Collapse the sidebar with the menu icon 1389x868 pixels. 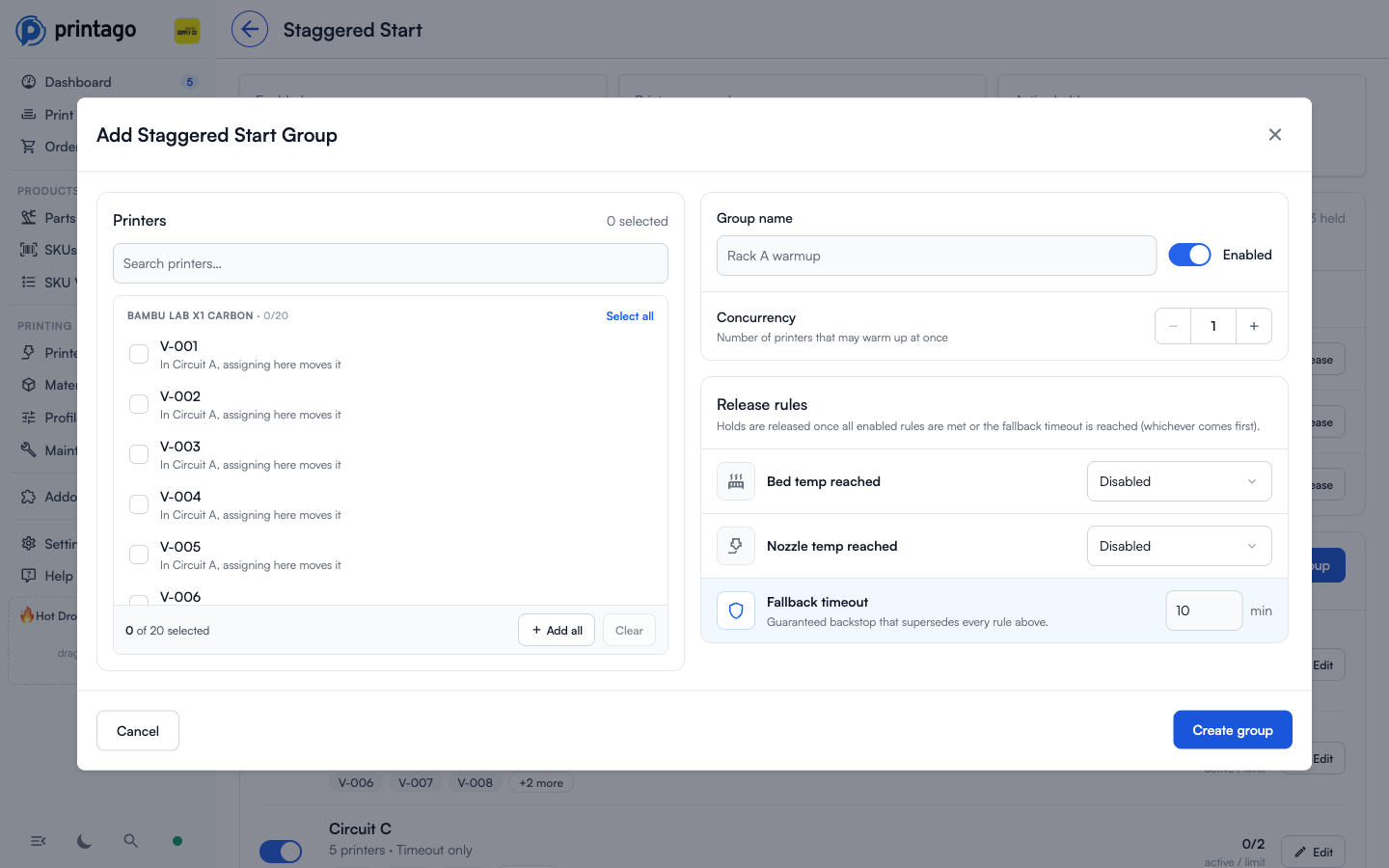[39, 841]
